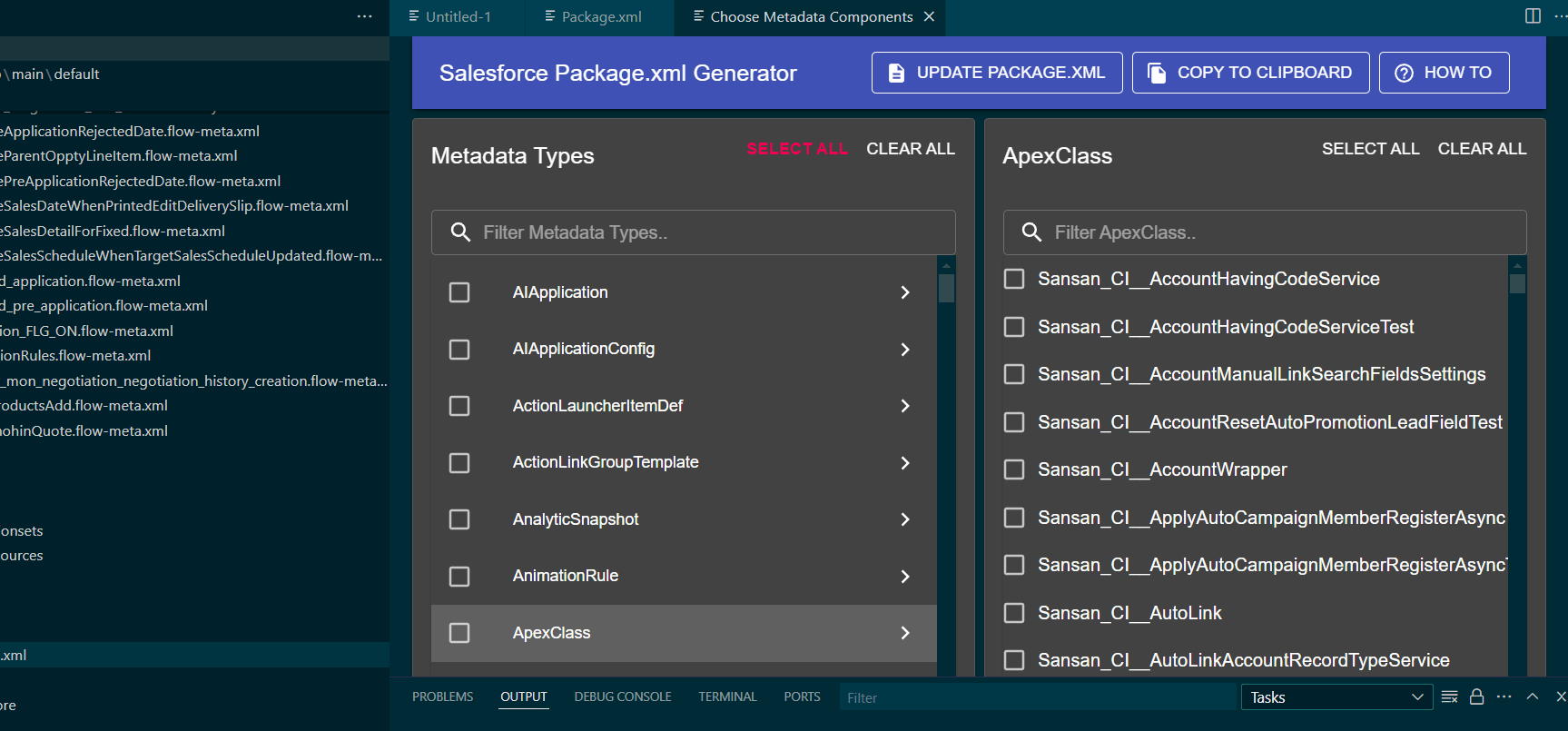Viewport: 1568px width, 731px height.
Task: Open the OUTPUT panel tab
Action: click(x=524, y=696)
